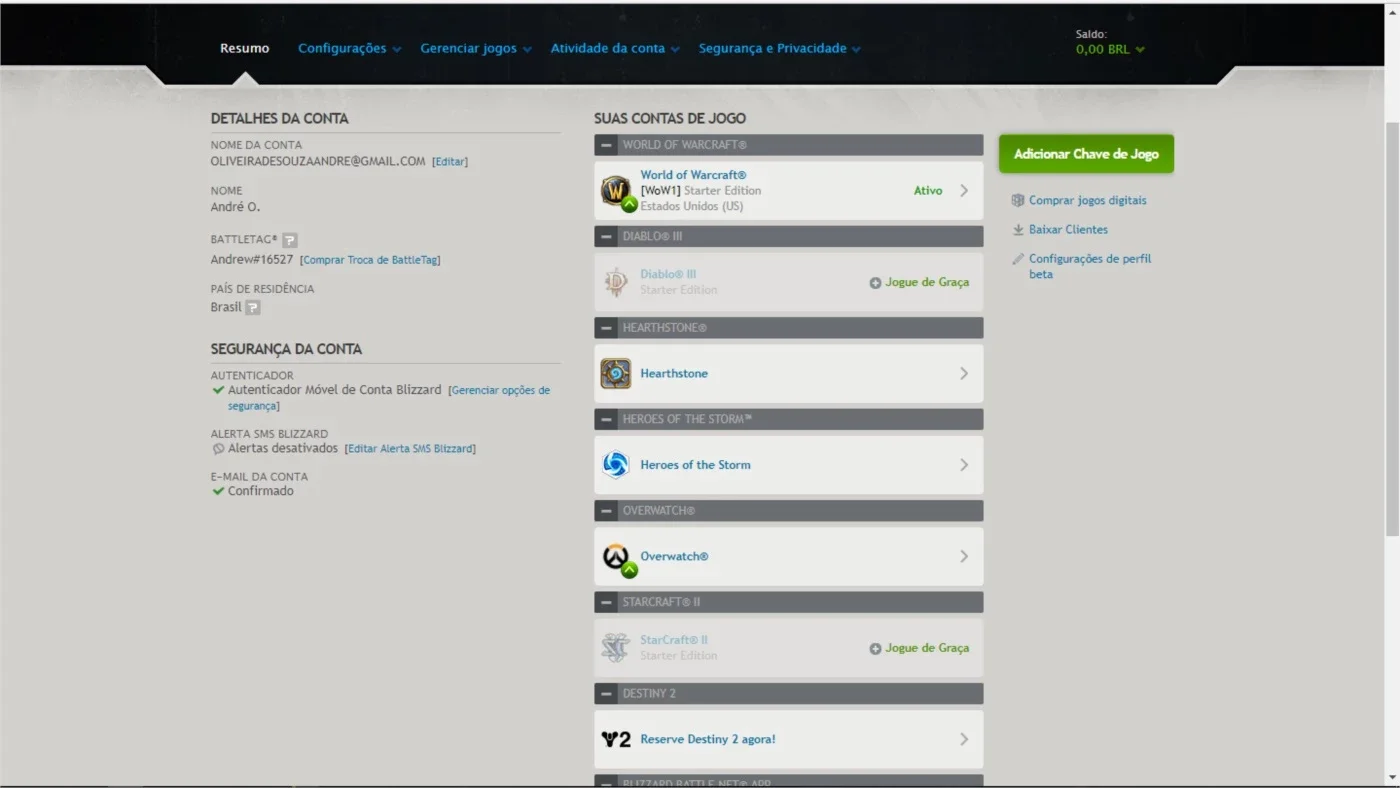Click the green Ativo status text
The width and height of the screenshot is (1400, 788).
click(928, 191)
